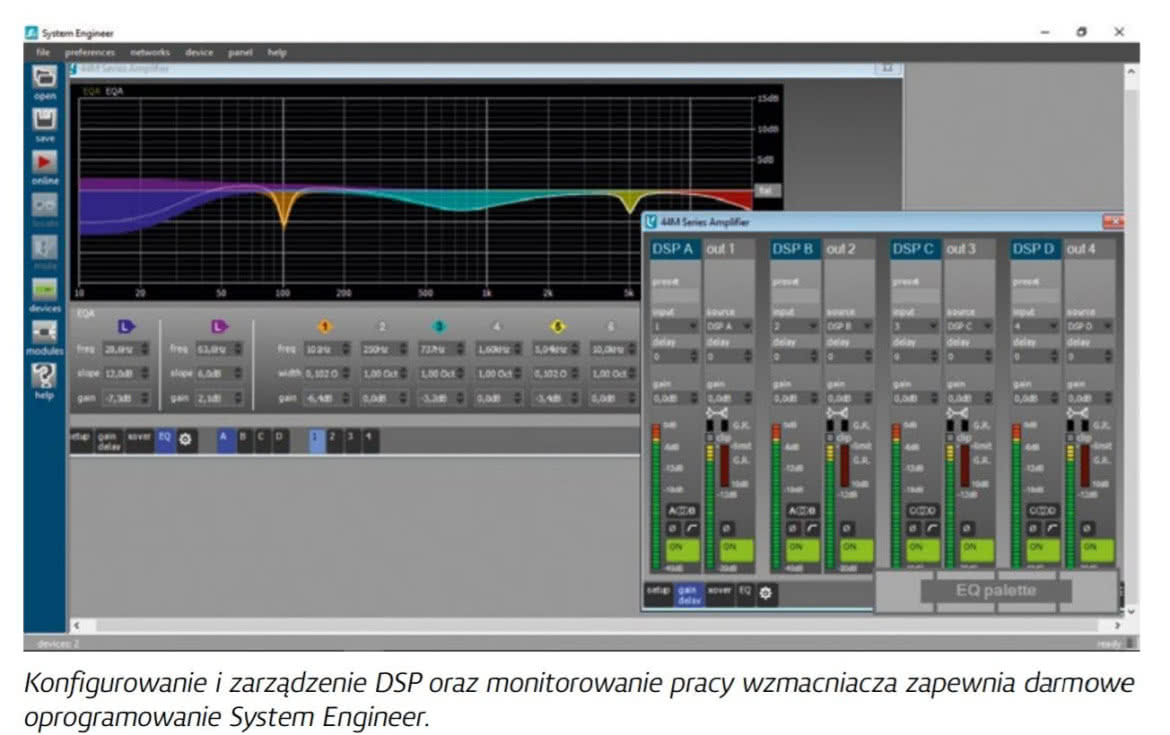Toggle the out 3 ON mute button
The width and height of the screenshot is (1170, 735).
point(976,551)
